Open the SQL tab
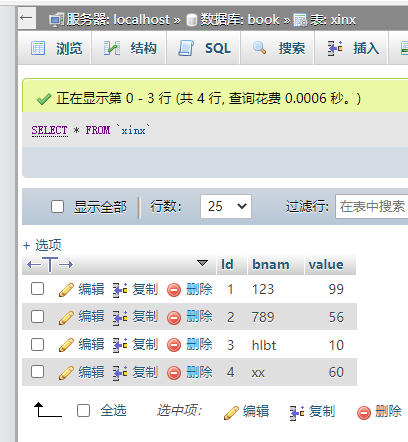Screen dimensions: 408x442 (204, 48)
